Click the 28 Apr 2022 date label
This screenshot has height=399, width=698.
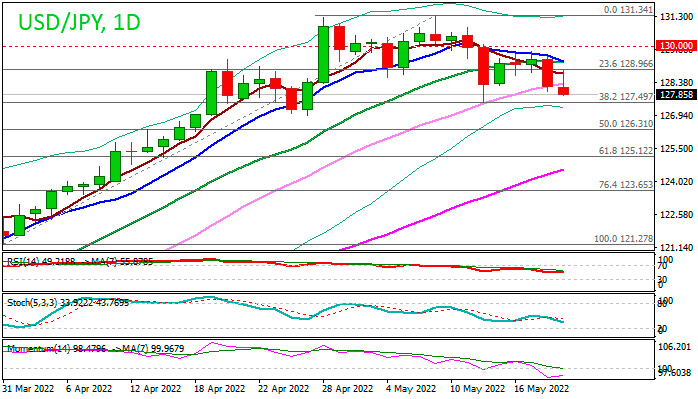tap(348, 389)
